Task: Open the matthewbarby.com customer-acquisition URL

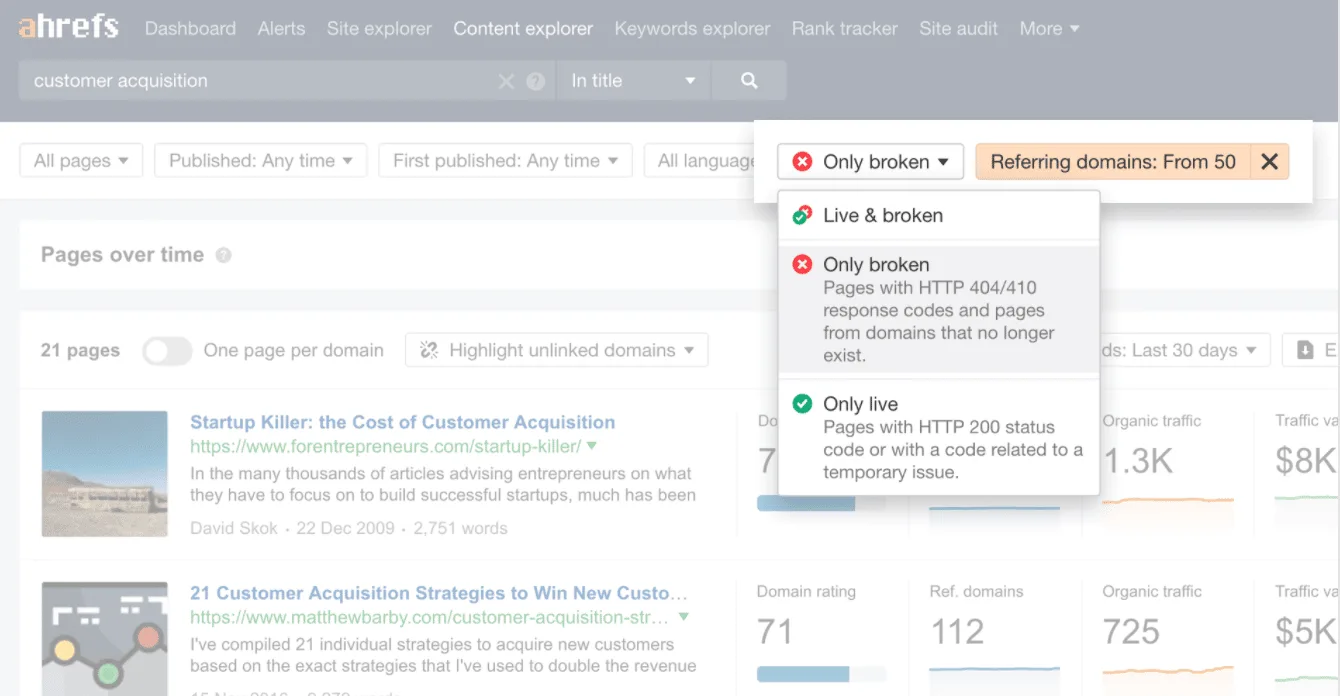Action: 431,618
